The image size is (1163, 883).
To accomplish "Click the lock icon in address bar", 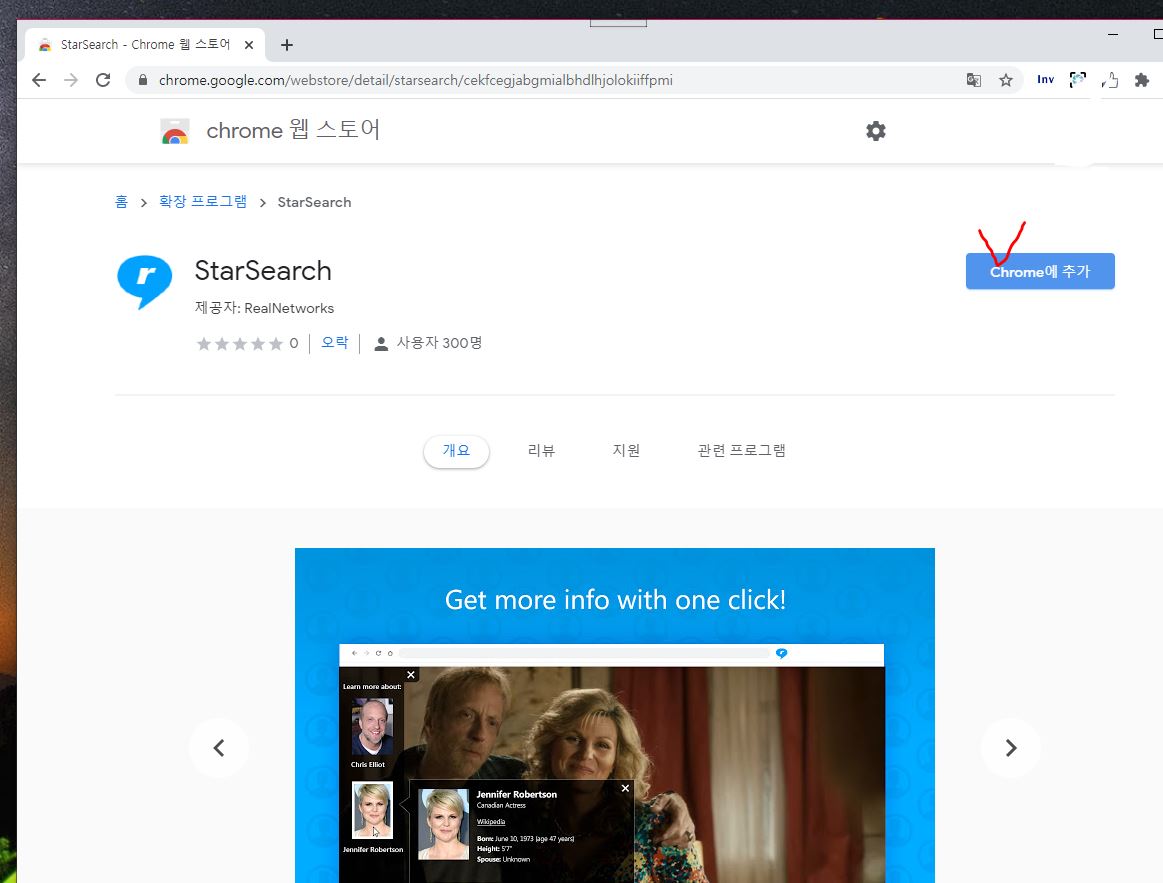I will (x=143, y=80).
